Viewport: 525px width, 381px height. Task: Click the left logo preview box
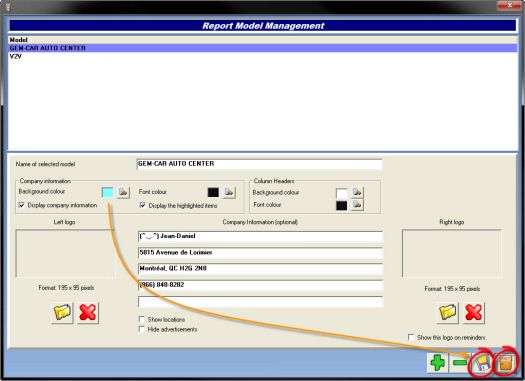(65, 253)
